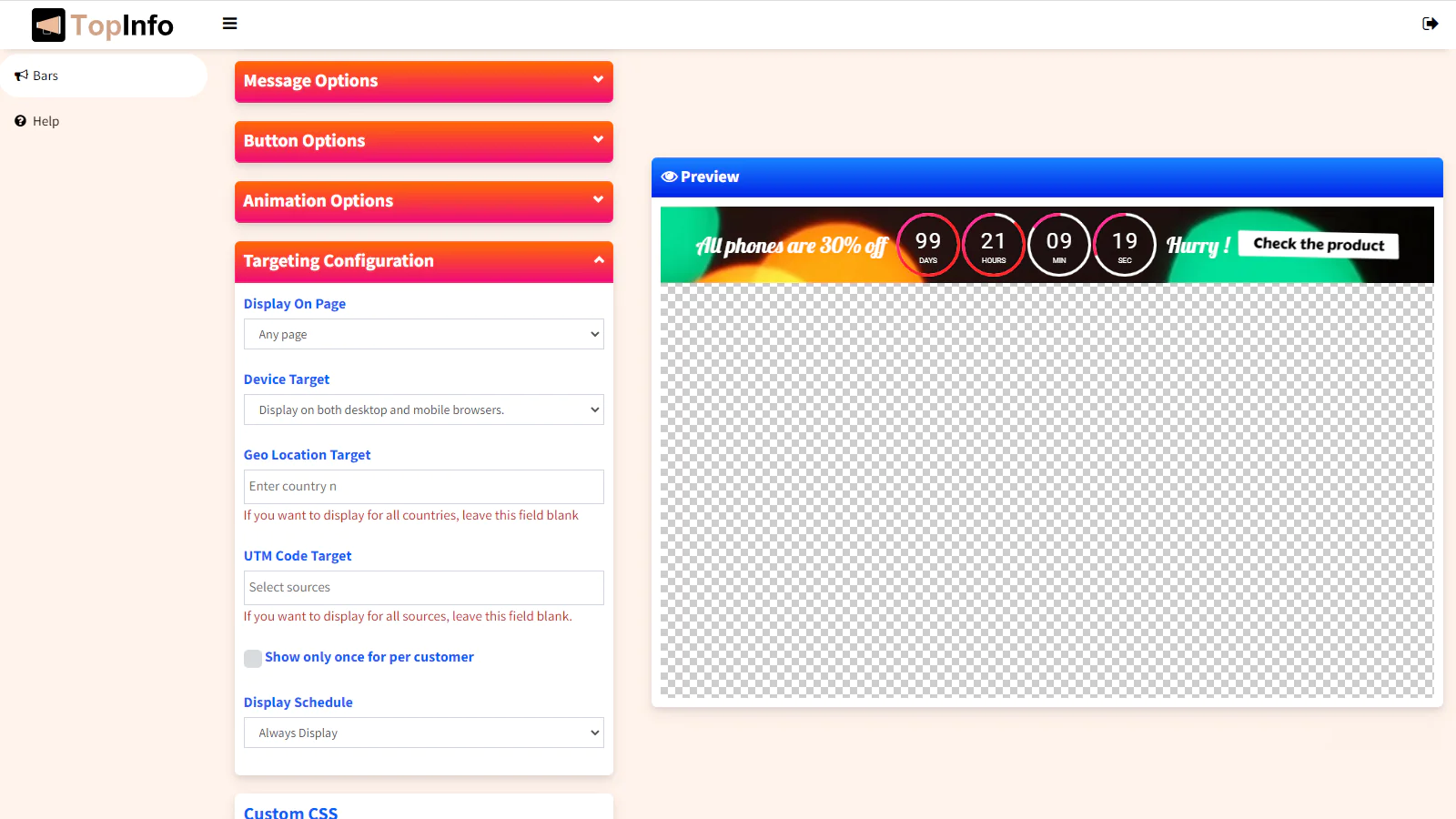Screen dimensions: 1456x819
Task: Open the Animation Options accordion
Action: click(x=423, y=201)
